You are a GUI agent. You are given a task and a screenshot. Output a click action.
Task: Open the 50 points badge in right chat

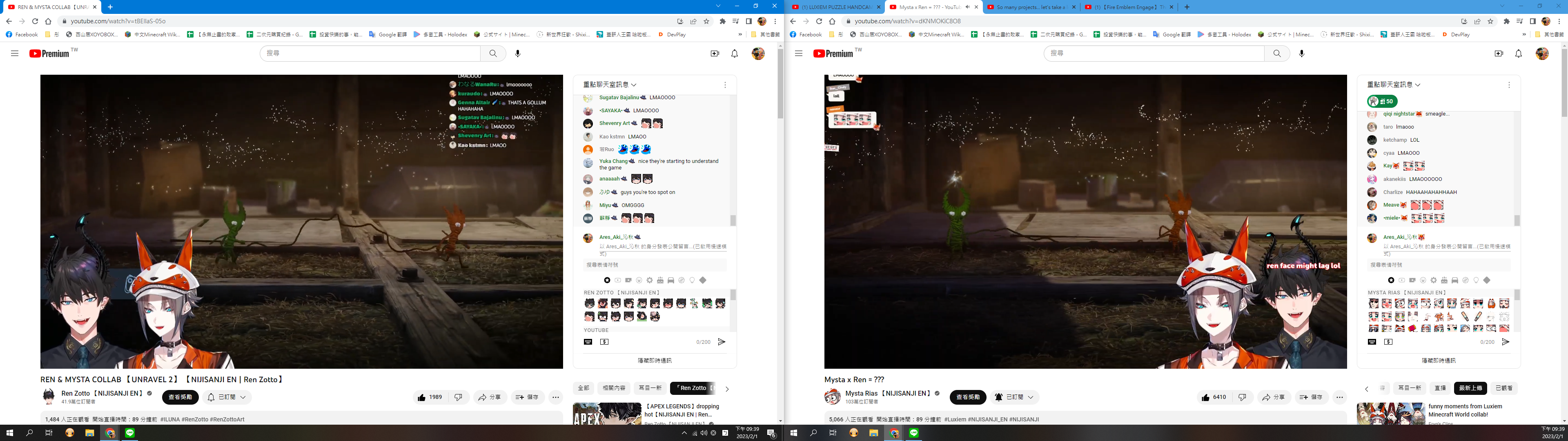pyautogui.click(x=1382, y=102)
